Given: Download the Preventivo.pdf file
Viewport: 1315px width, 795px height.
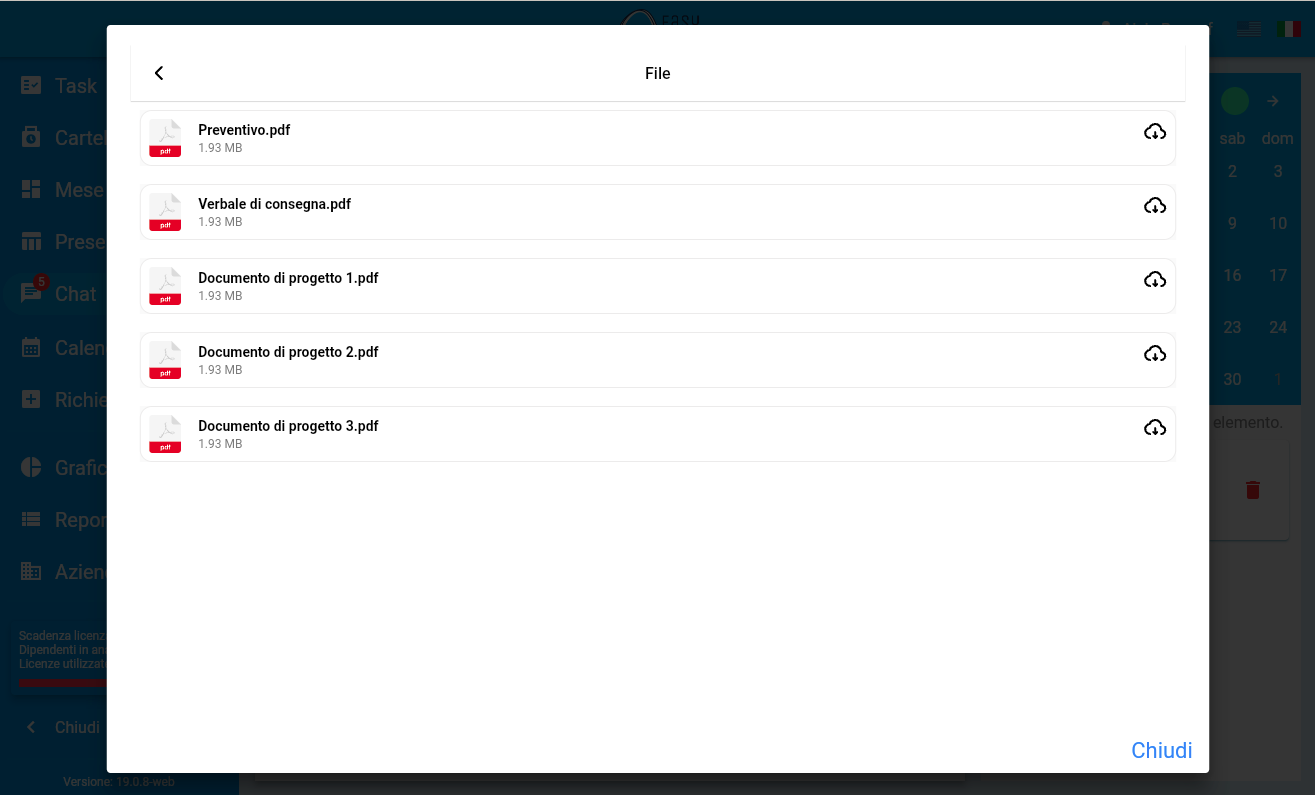Looking at the screenshot, I should point(1154,132).
